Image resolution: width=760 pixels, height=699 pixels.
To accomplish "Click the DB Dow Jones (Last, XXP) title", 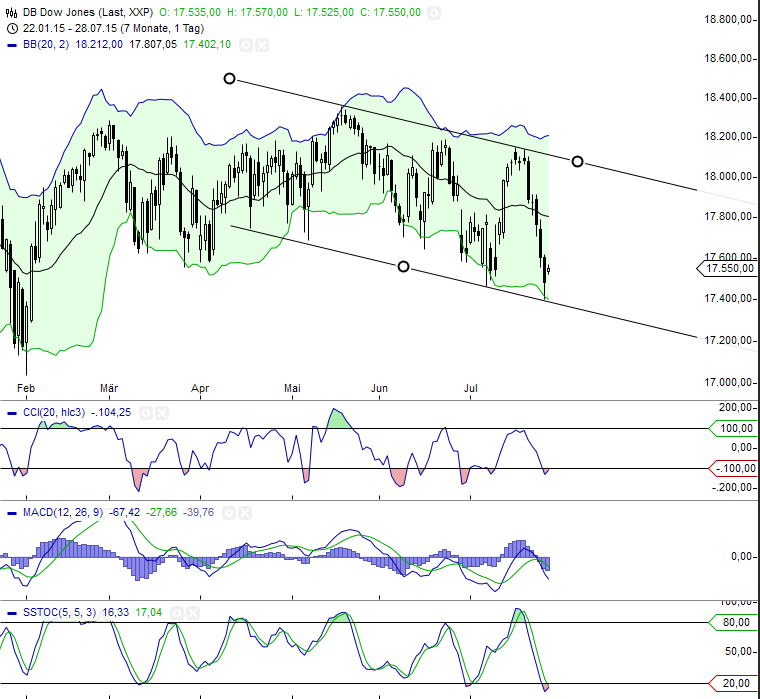I will 88,13.
